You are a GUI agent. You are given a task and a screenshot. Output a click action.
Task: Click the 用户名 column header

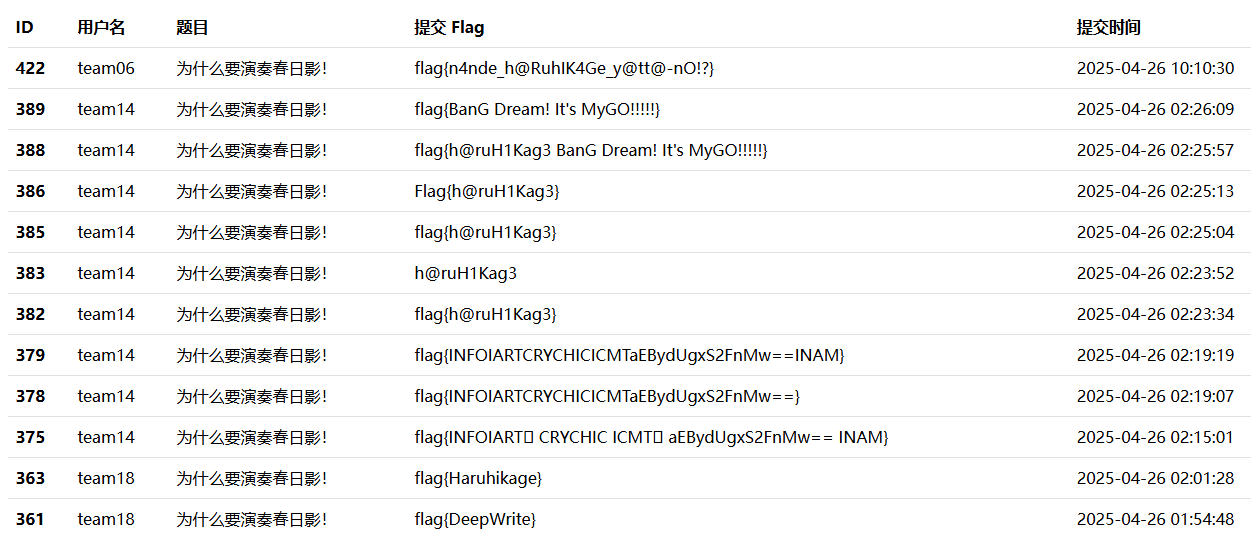(101, 28)
